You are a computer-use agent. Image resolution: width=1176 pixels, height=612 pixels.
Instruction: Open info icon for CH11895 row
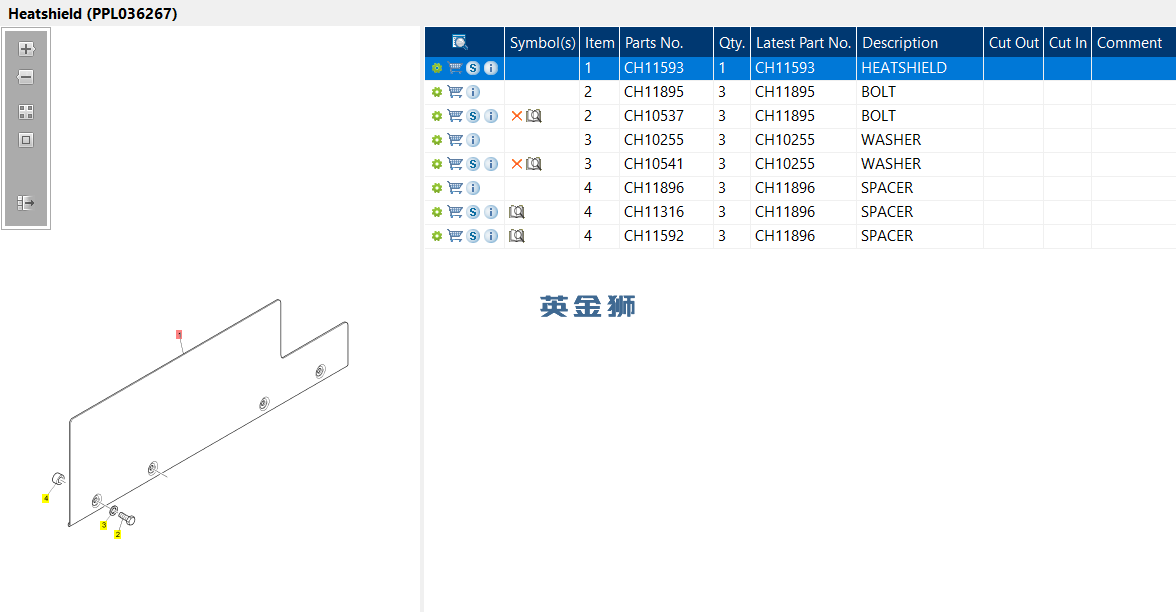pos(472,92)
